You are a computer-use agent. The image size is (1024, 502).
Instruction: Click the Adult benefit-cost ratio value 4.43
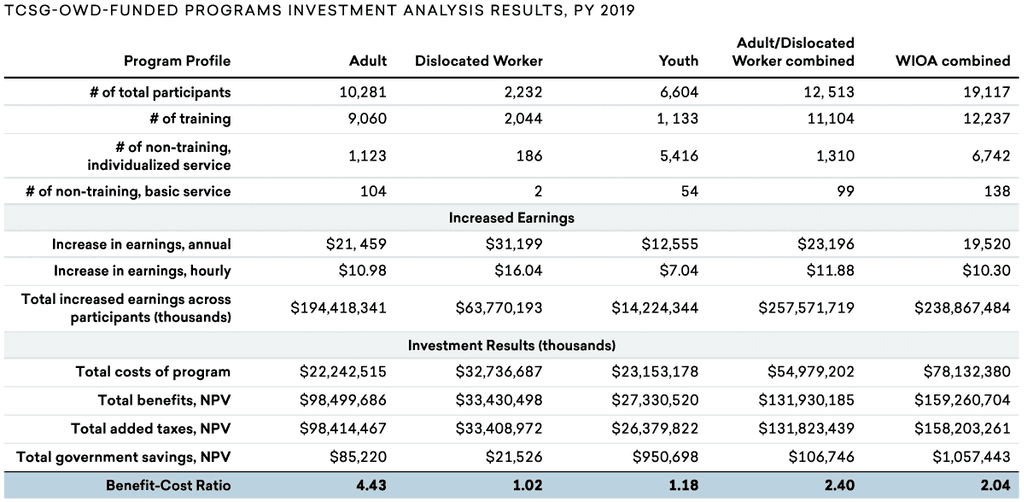coord(370,485)
